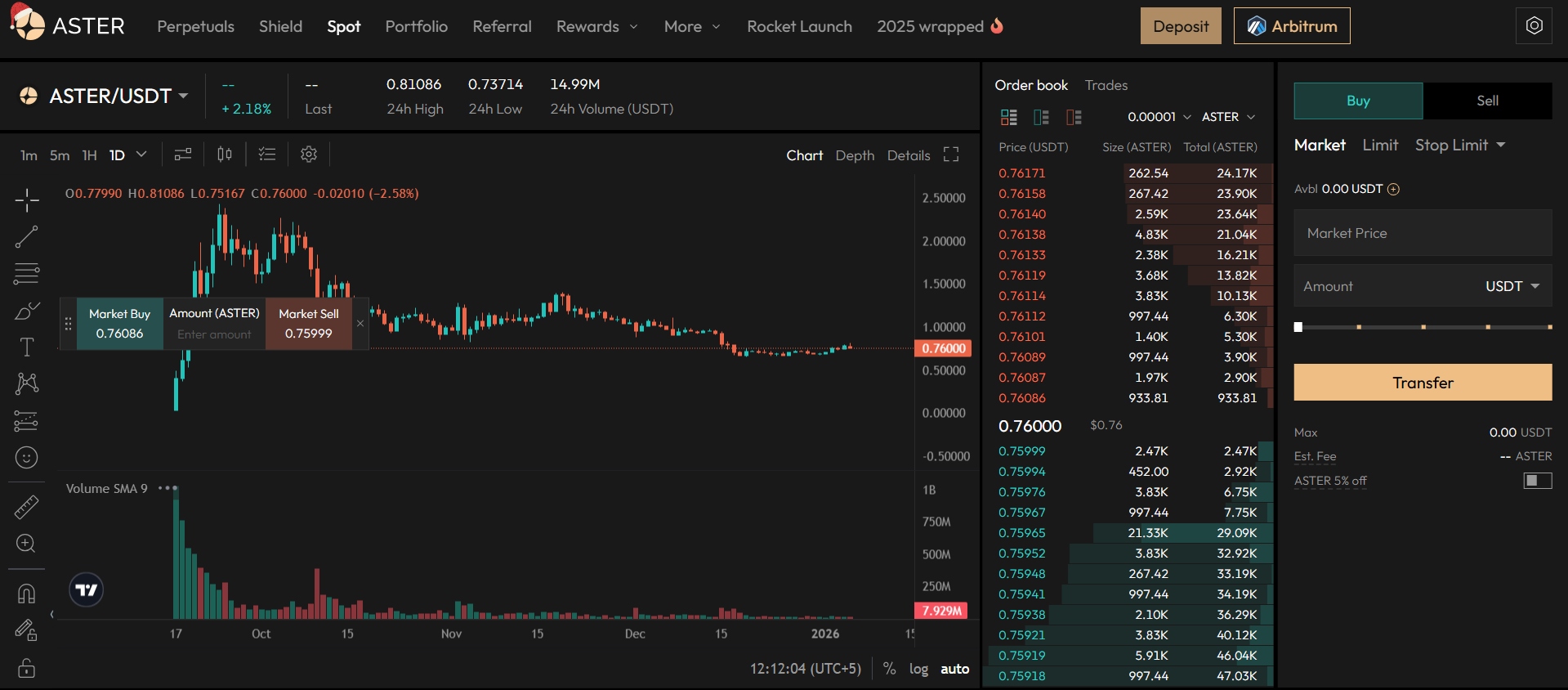The width and height of the screenshot is (1568, 690).
Task: Change order book unit ASTER dropdown
Action: click(x=1228, y=117)
